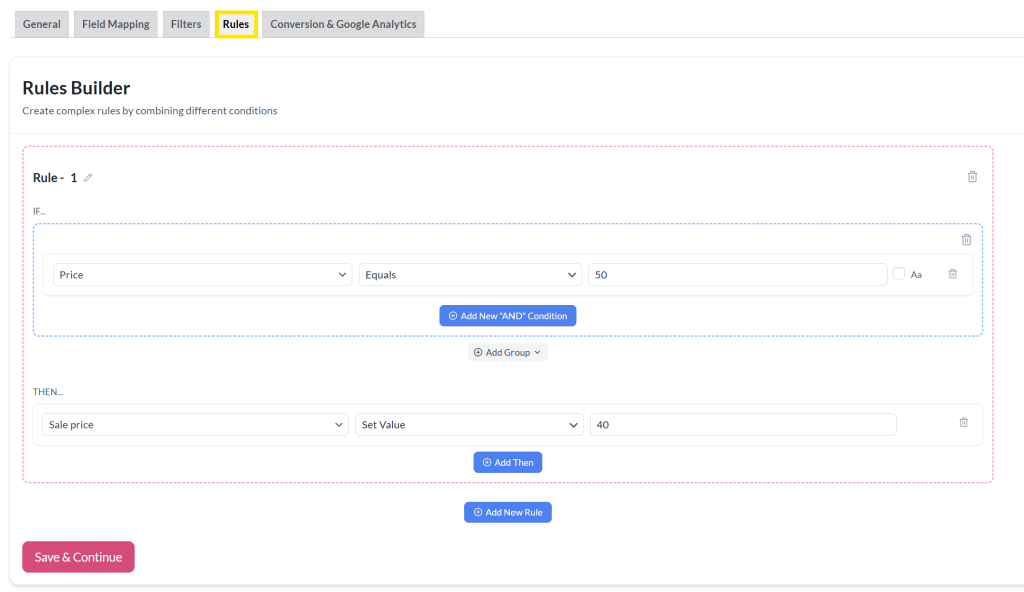Click the condition value field containing 50

point(737,273)
